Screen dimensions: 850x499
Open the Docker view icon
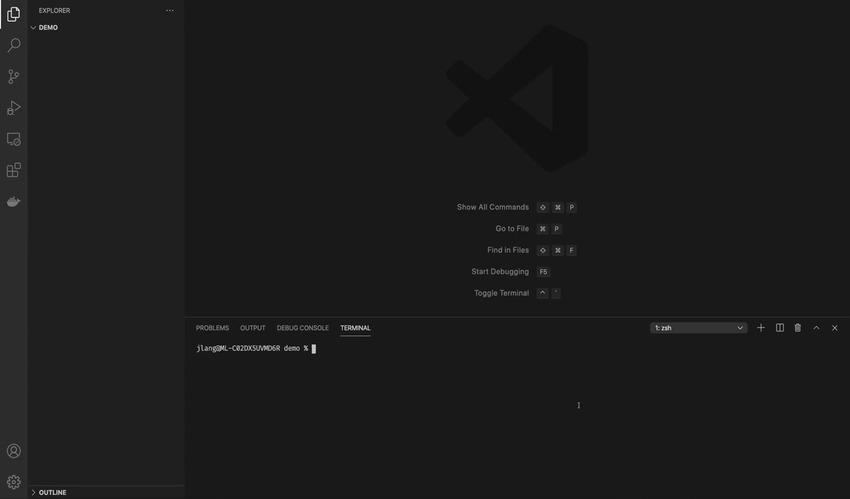(x=14, y=202)
